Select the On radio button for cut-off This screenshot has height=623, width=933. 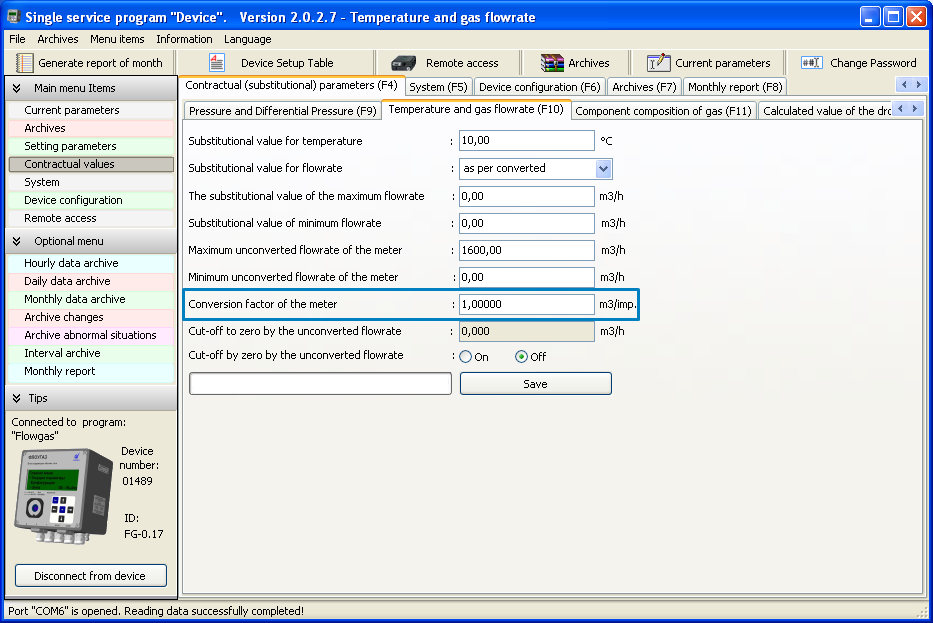pyautogui.click(x=465, y=356)
